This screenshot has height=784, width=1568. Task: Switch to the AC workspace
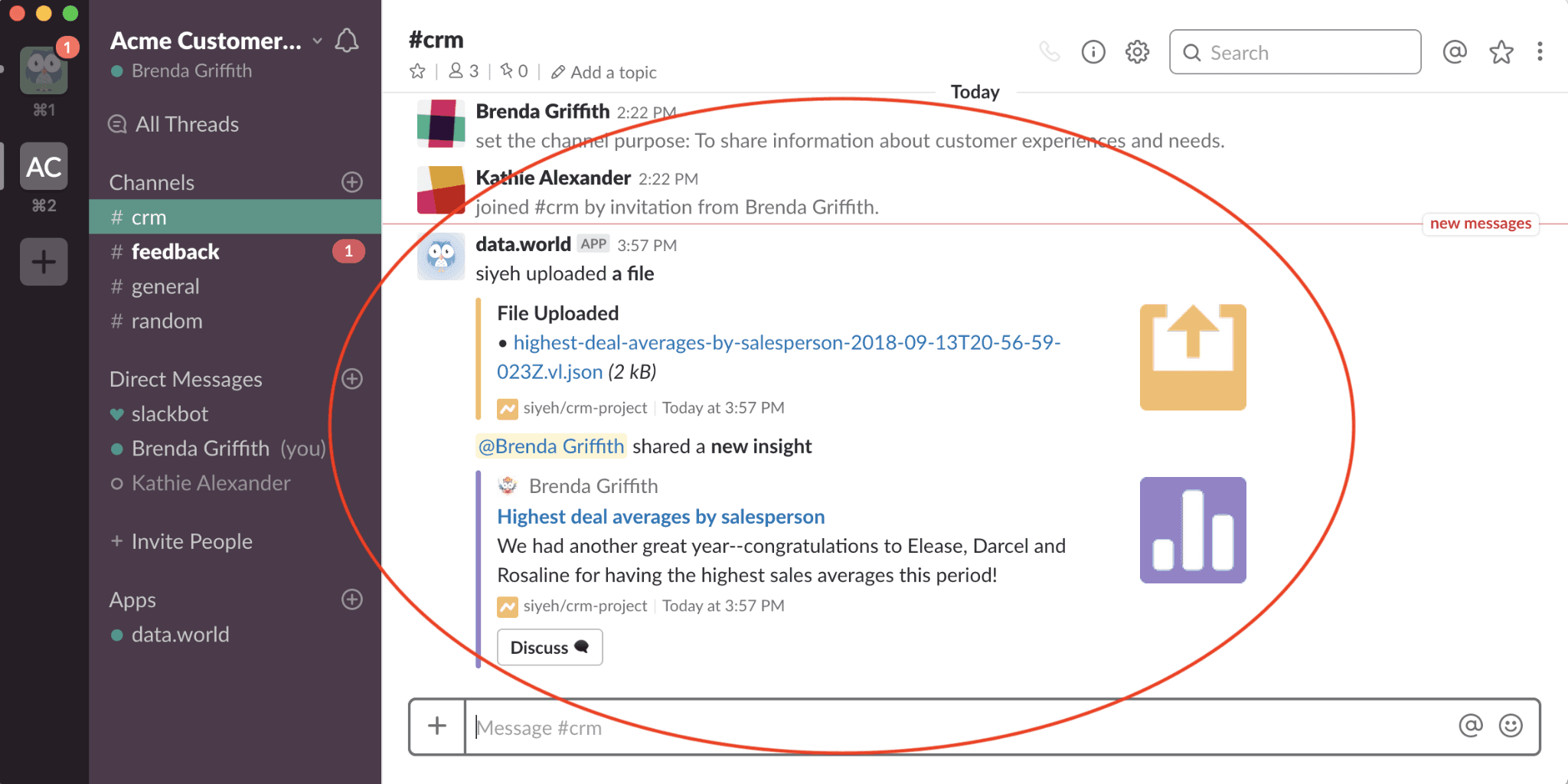[x=44, y=166]
